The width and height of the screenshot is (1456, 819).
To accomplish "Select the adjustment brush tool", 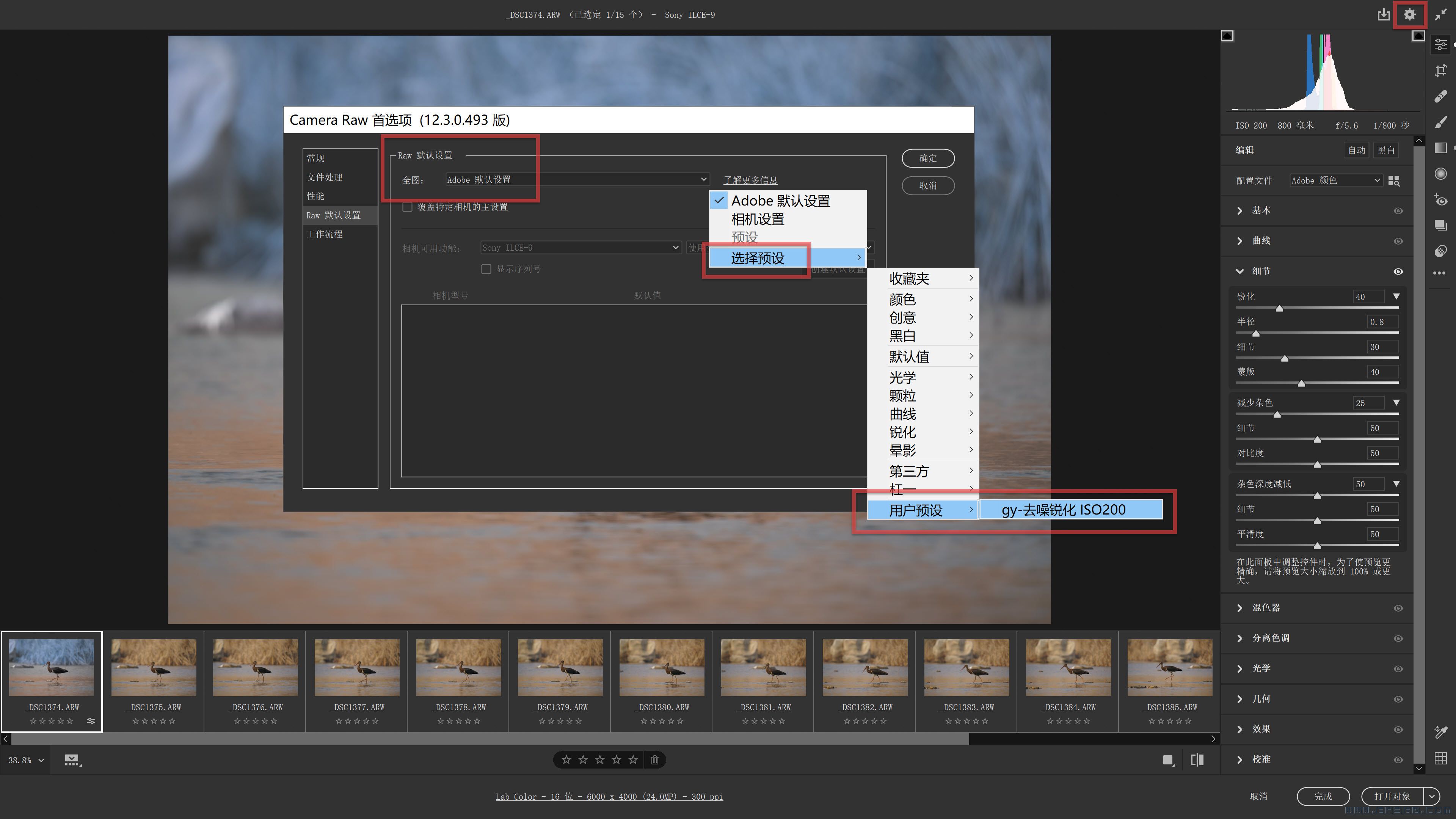I will [x=1441, y=122].
